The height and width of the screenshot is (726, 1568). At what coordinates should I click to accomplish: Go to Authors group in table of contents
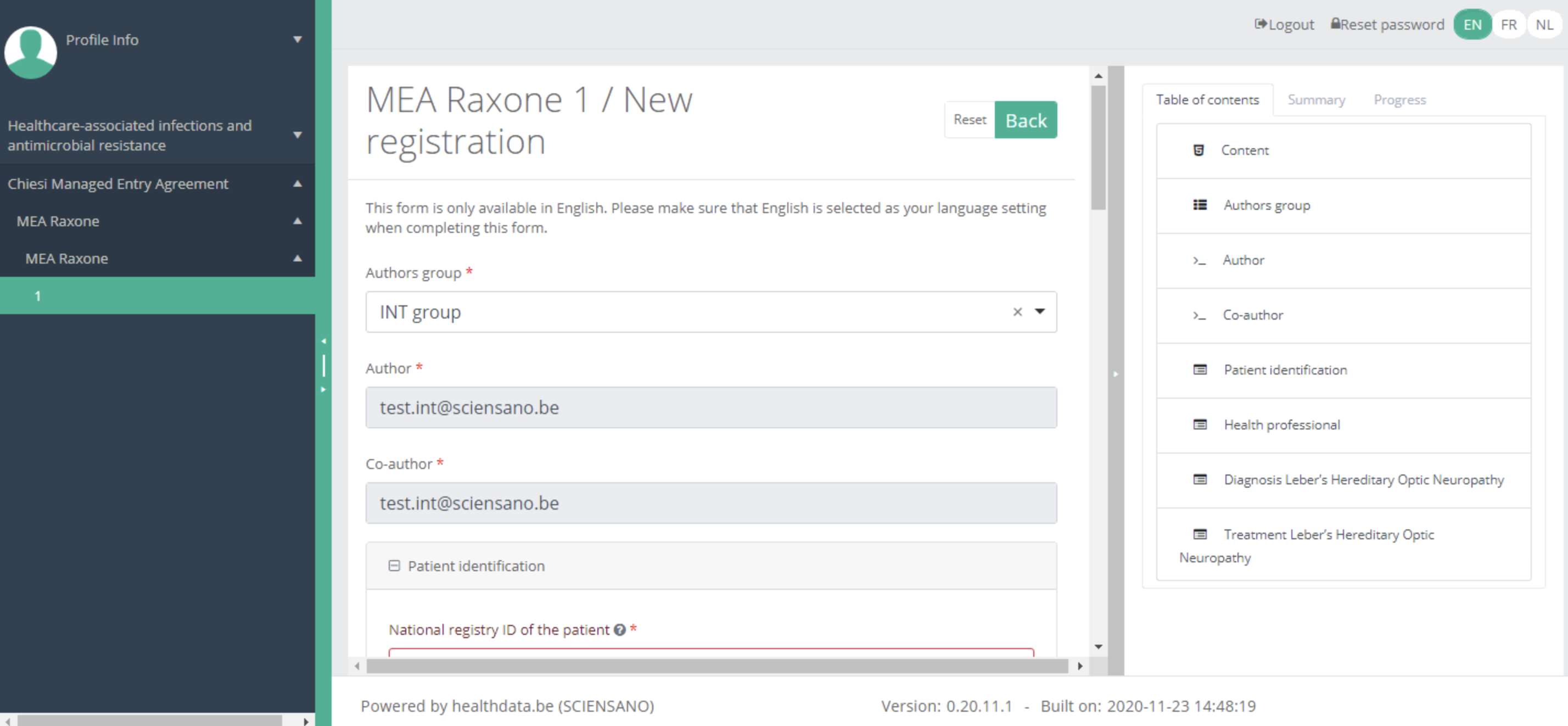coord(1343,205)
